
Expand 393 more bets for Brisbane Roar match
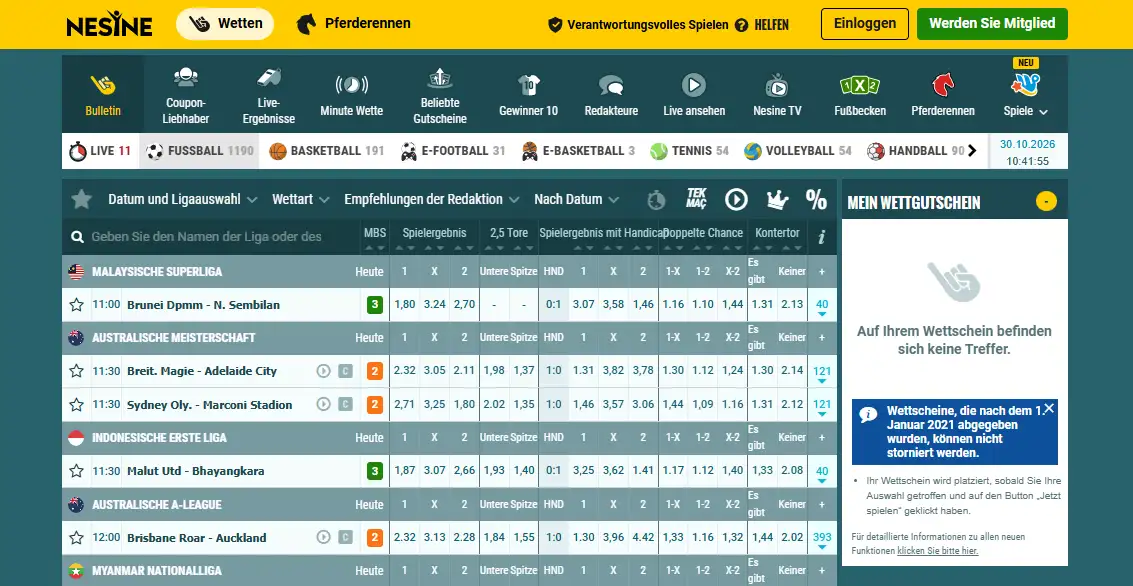(822, 538)
